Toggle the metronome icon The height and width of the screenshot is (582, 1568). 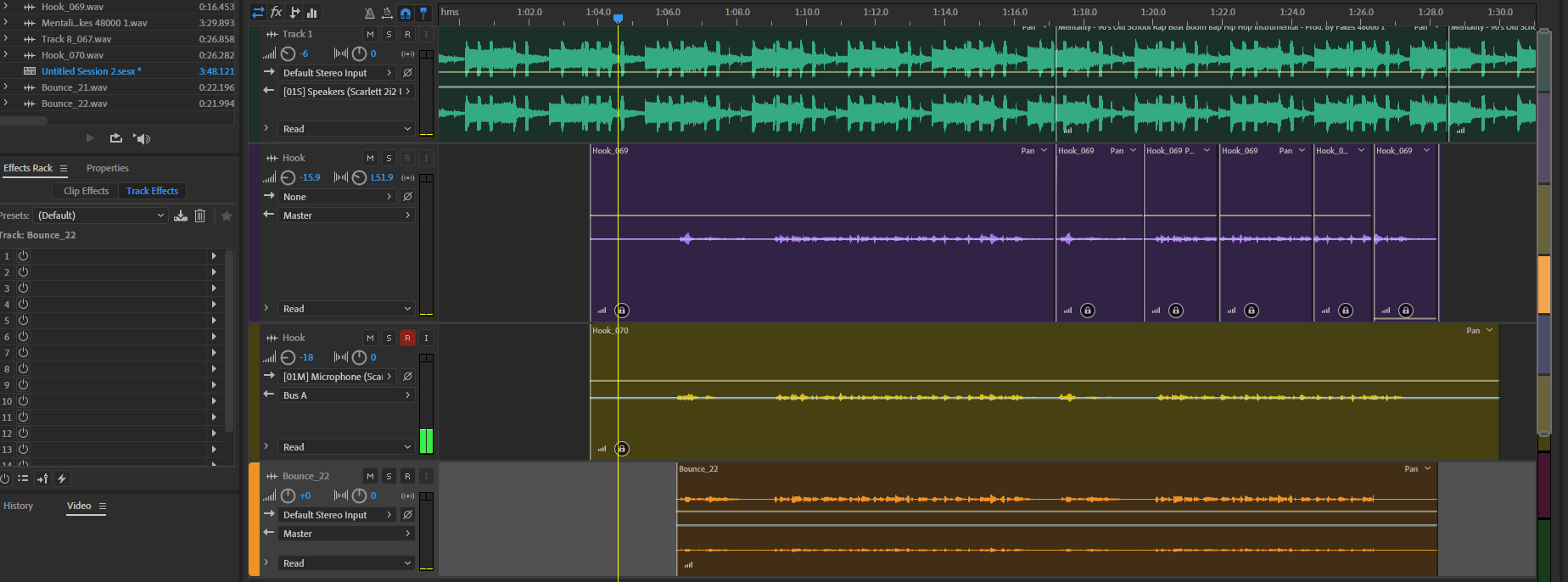(x=369, y=13)
